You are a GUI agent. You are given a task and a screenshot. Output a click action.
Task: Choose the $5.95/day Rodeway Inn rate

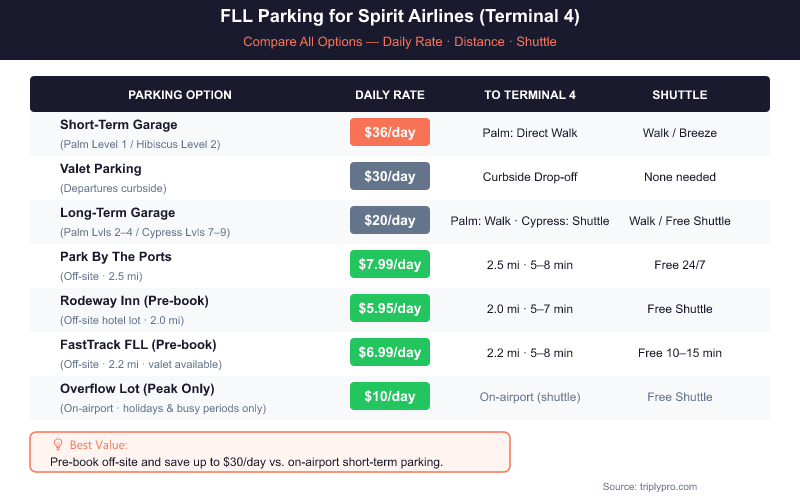390,309
